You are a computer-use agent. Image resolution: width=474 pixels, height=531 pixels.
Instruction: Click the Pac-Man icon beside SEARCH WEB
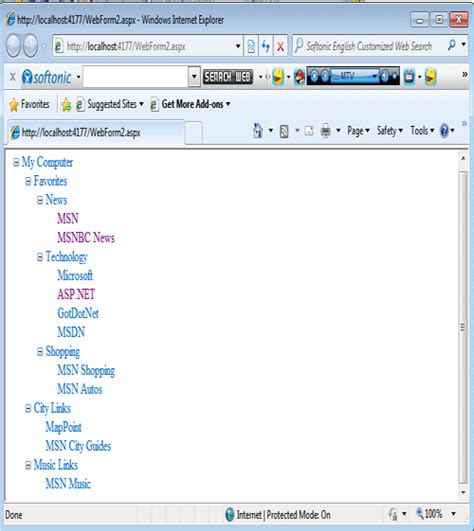coord(278,77)
